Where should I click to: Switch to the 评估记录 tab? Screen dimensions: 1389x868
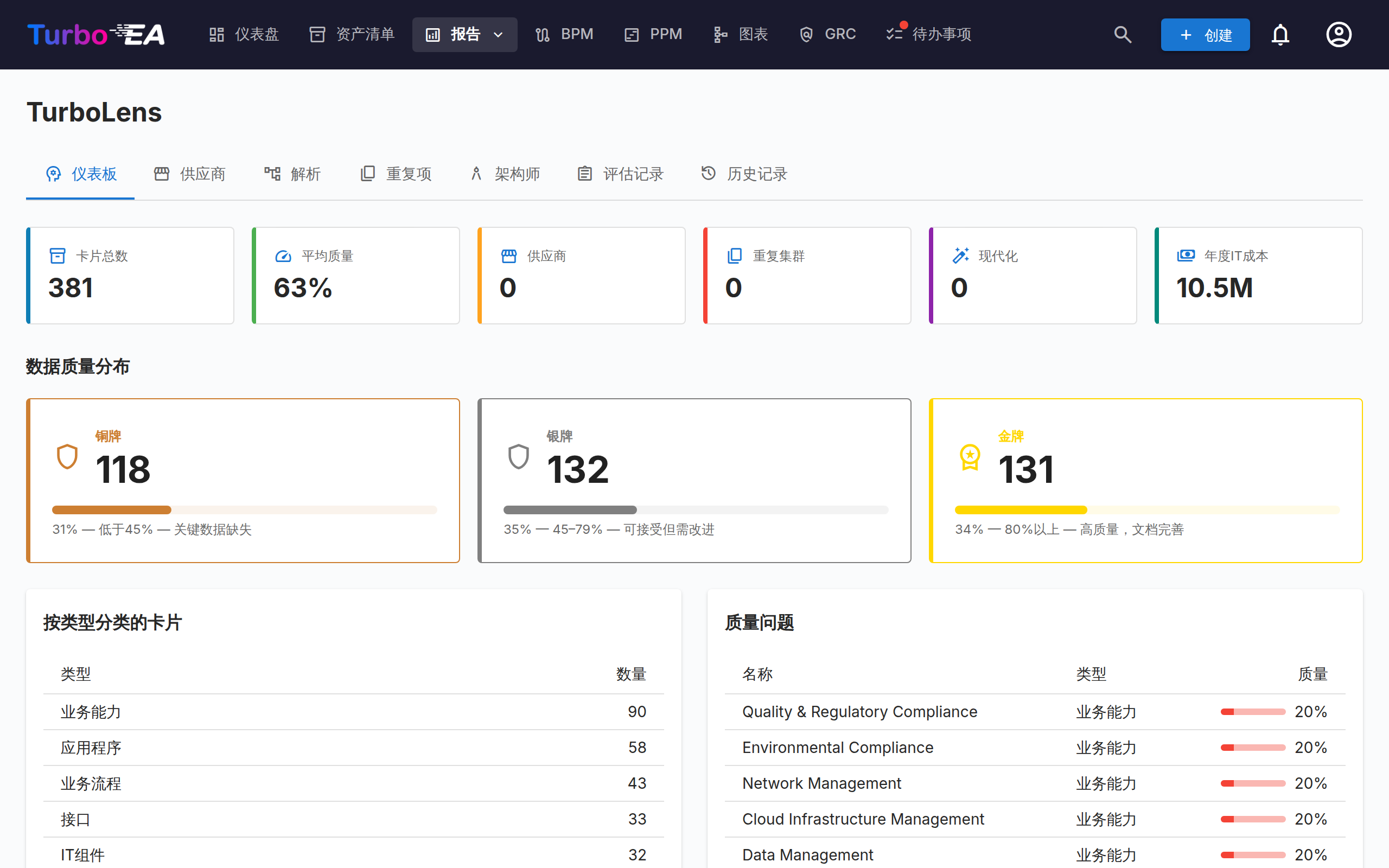click(621, 174)
